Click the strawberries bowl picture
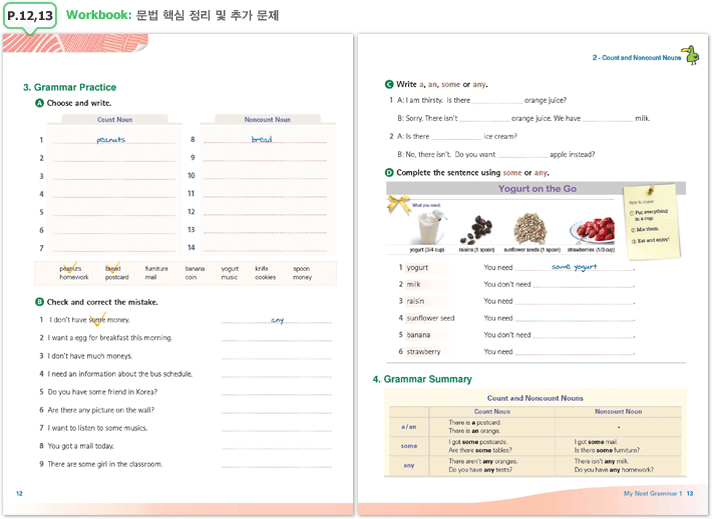This screenshot has width=712, height=519. [593, 230]
